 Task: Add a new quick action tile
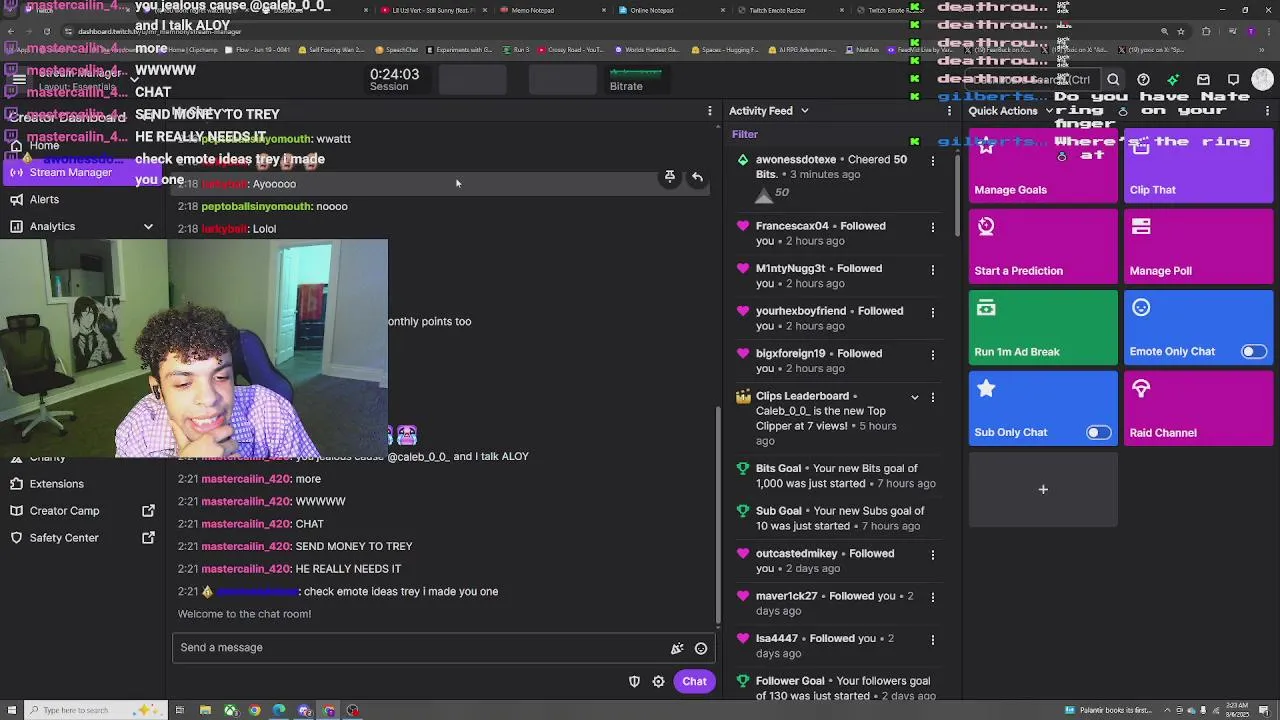point(1043,489)
